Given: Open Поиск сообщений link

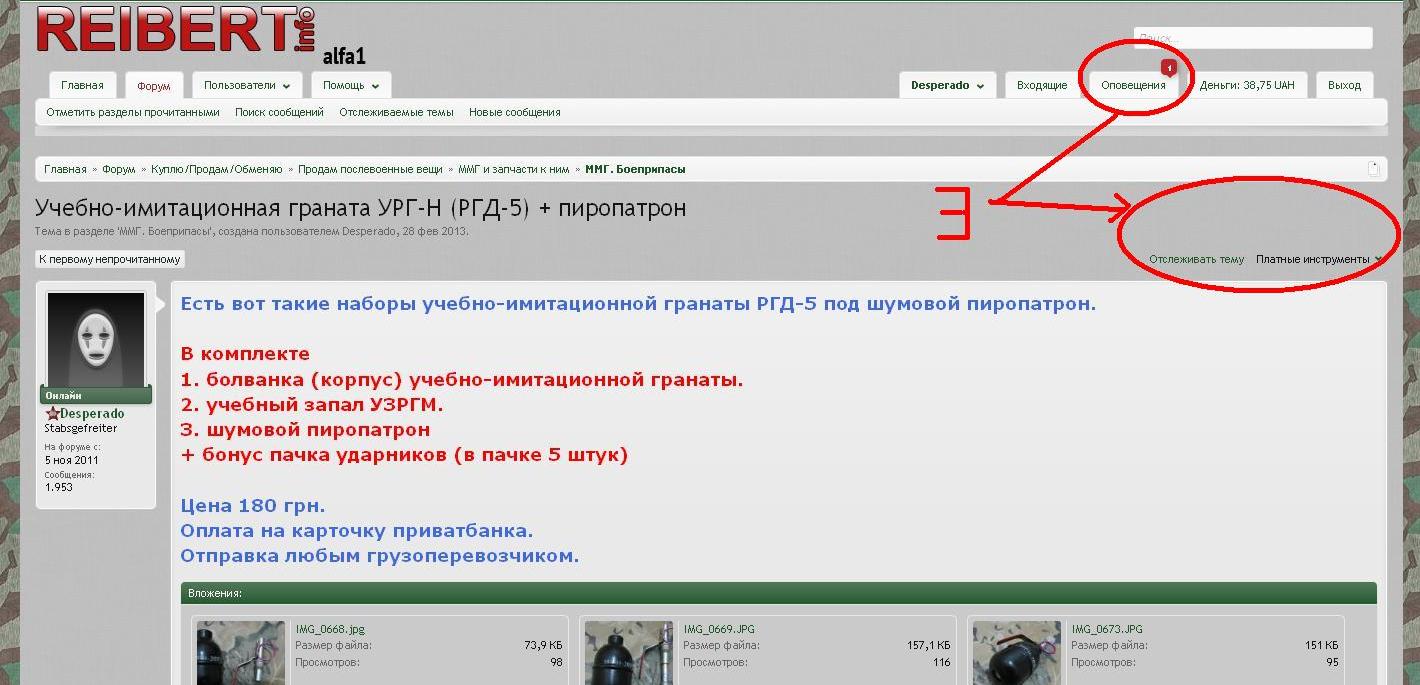Looking at the screenshot, I should pyautogui.click(x=279, y=112).
